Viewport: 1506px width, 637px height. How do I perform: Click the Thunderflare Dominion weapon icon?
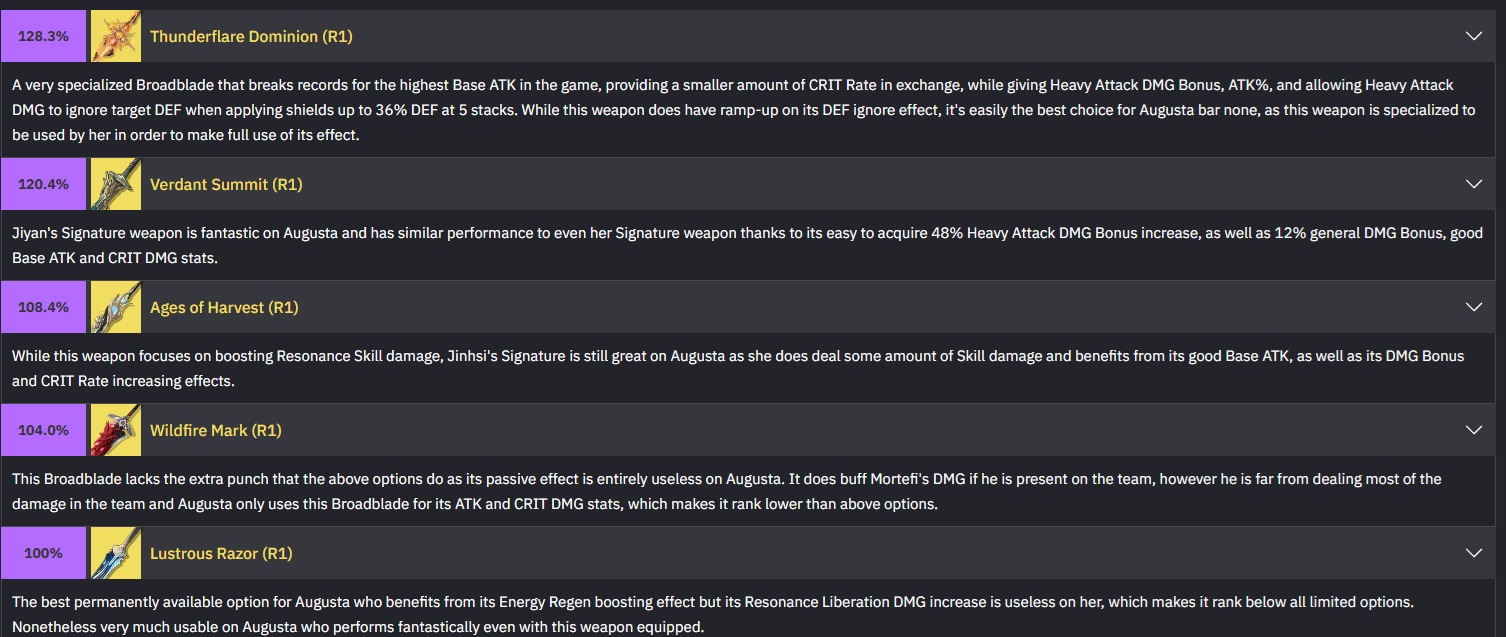(x=116, y=36)
